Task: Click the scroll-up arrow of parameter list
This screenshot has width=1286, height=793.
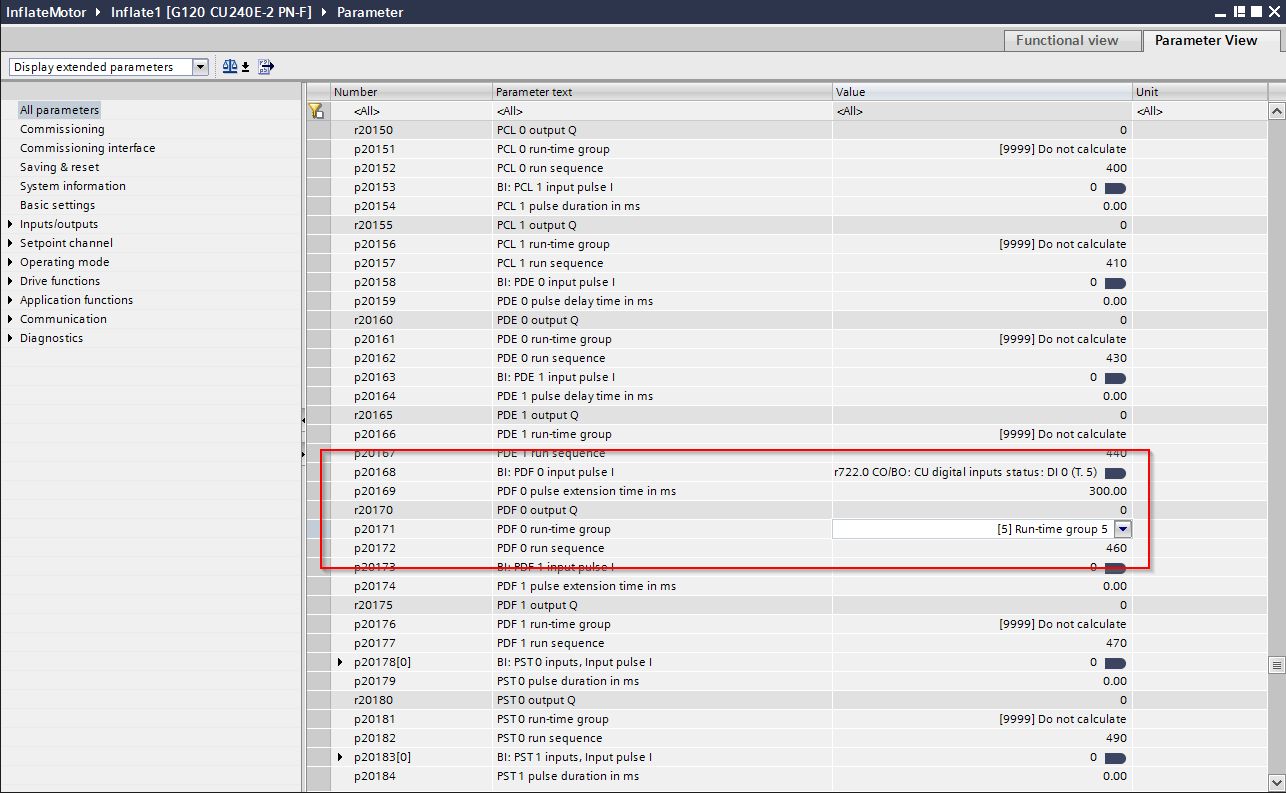Action: 1276,109
